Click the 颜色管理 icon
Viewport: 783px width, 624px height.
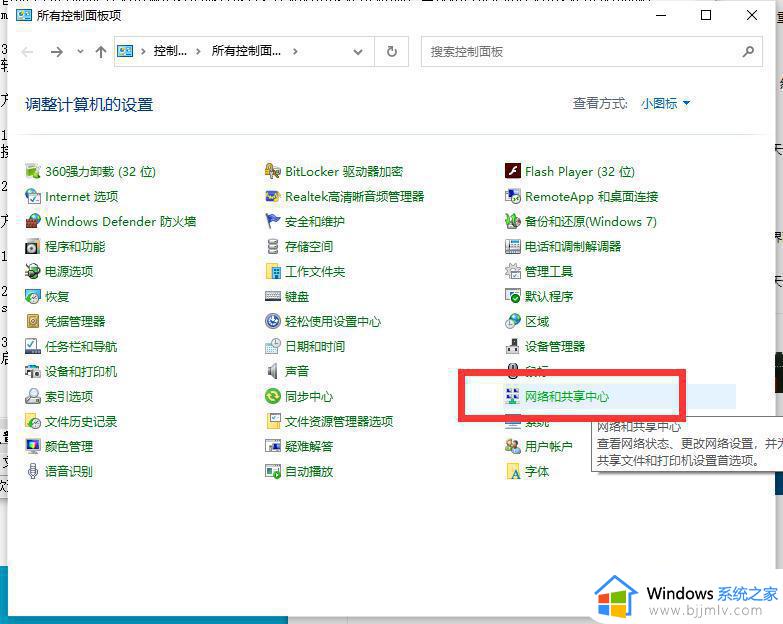(32, 446)
